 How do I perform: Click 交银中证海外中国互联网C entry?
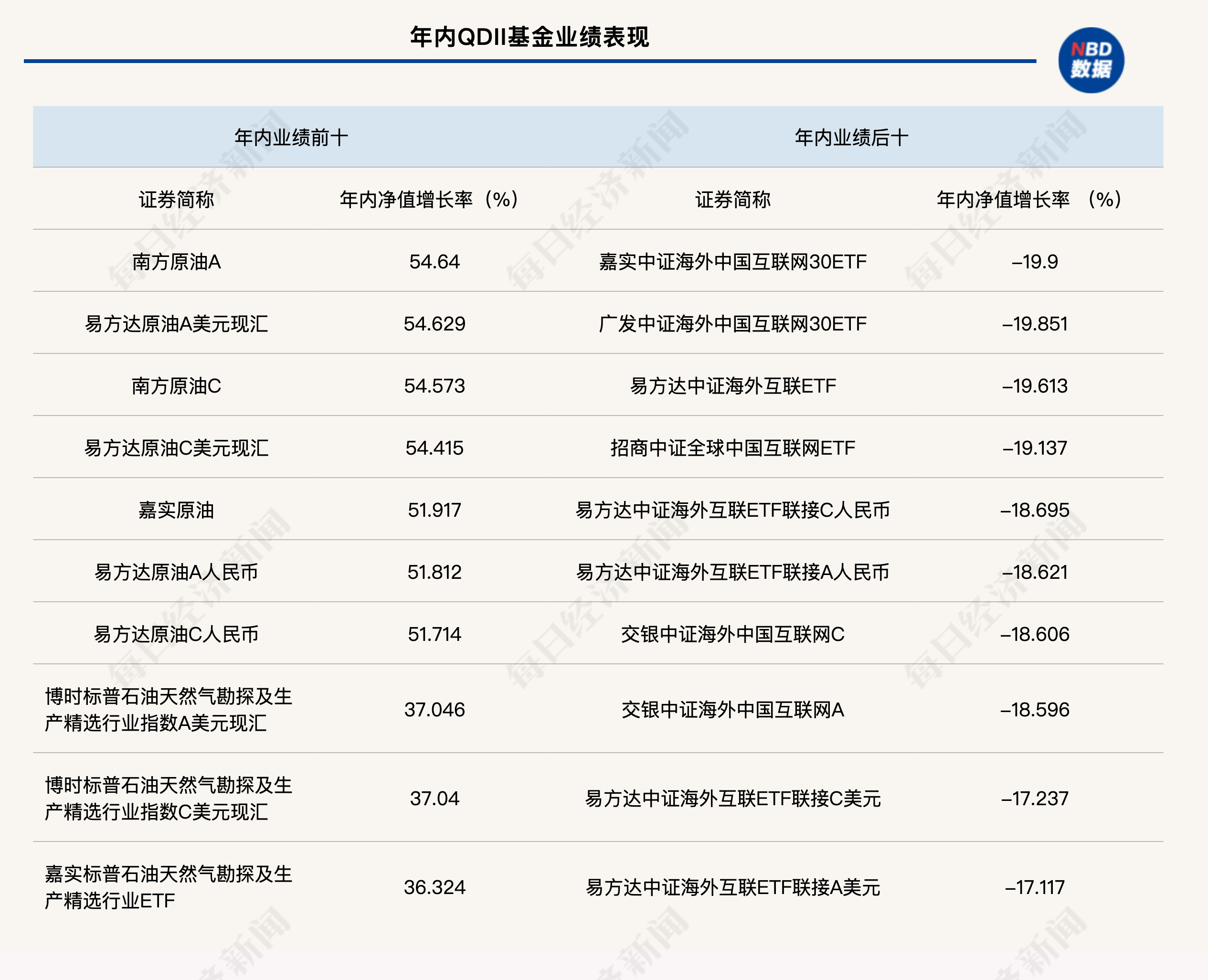click(732, 634)
